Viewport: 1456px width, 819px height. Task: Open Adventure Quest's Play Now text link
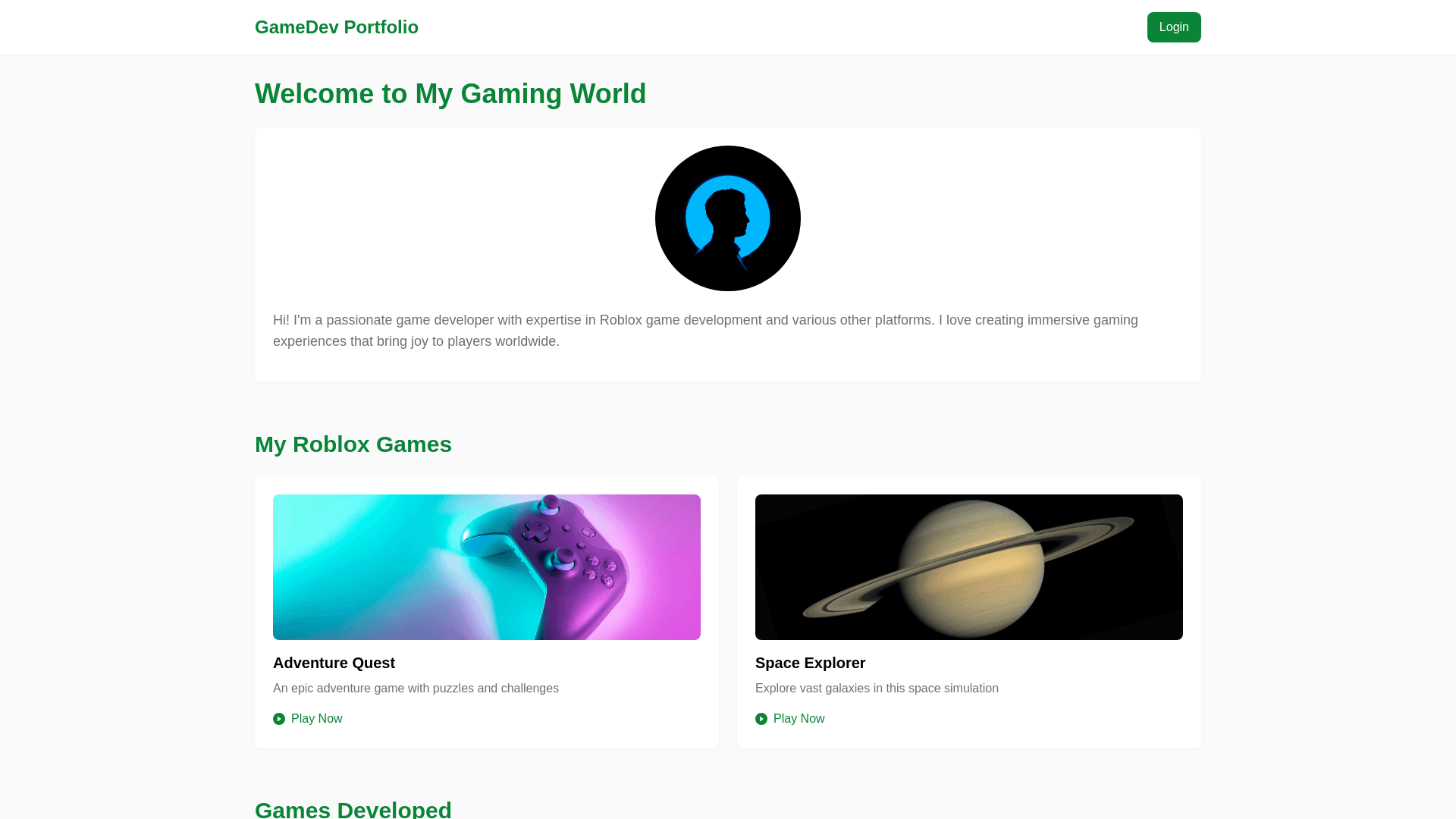316,719
